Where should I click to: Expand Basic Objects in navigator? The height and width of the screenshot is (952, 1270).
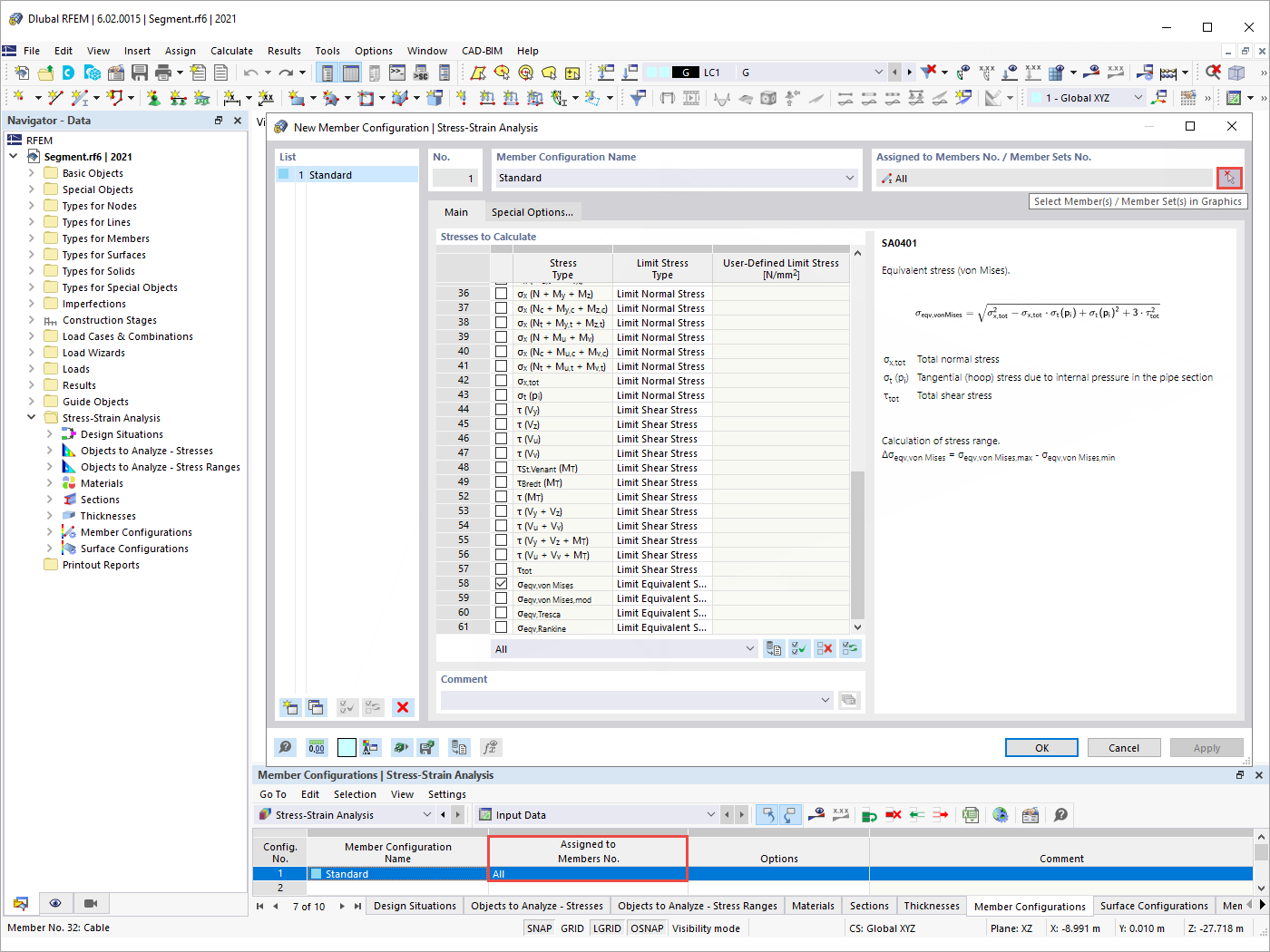[31, 173]
